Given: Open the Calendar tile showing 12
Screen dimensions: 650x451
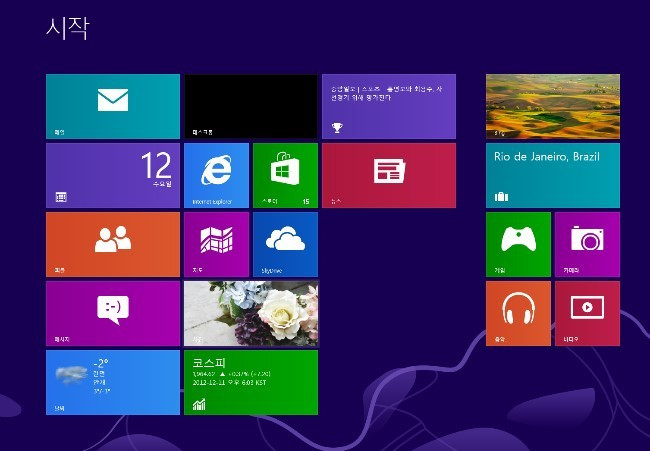Looking at the screenshot, I should 113,175.
